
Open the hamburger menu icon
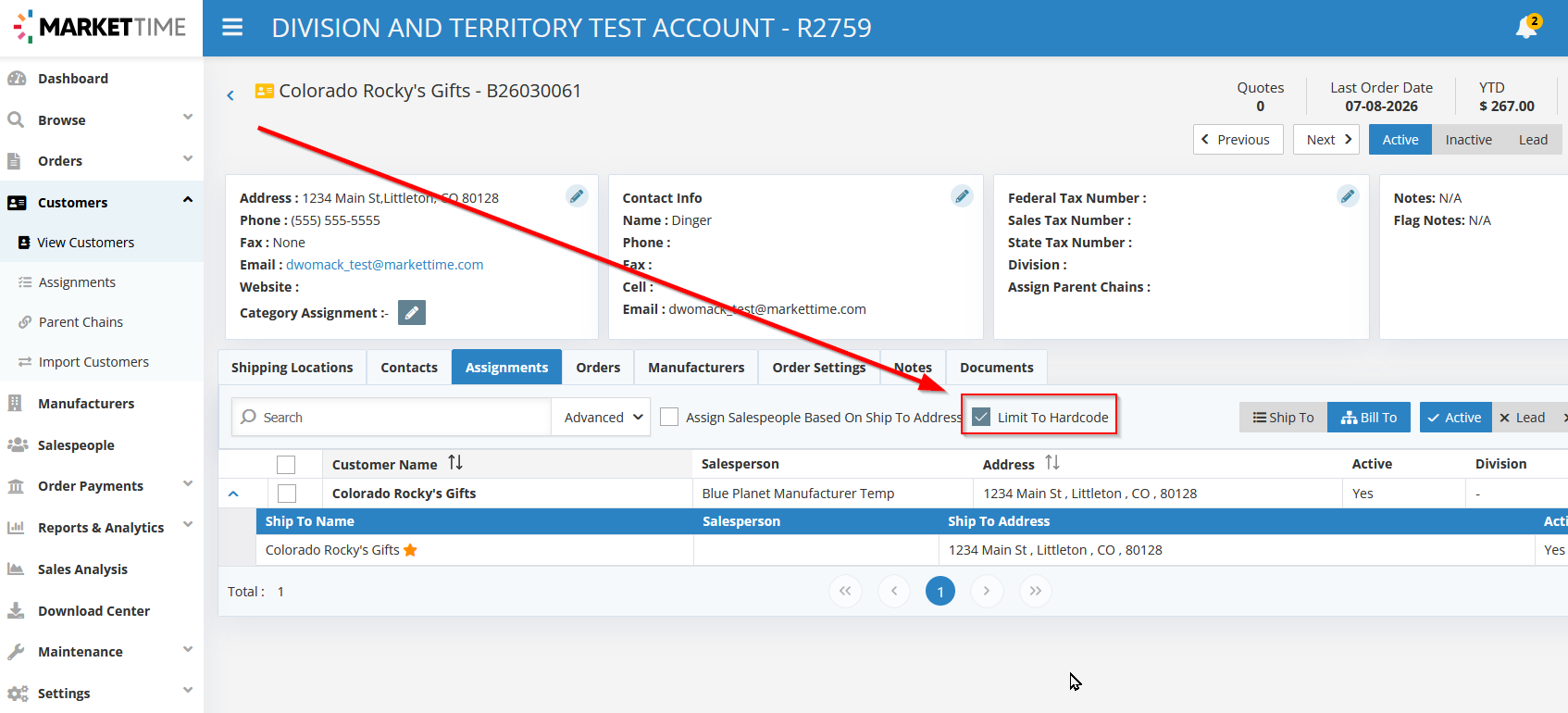click(232, 28)
